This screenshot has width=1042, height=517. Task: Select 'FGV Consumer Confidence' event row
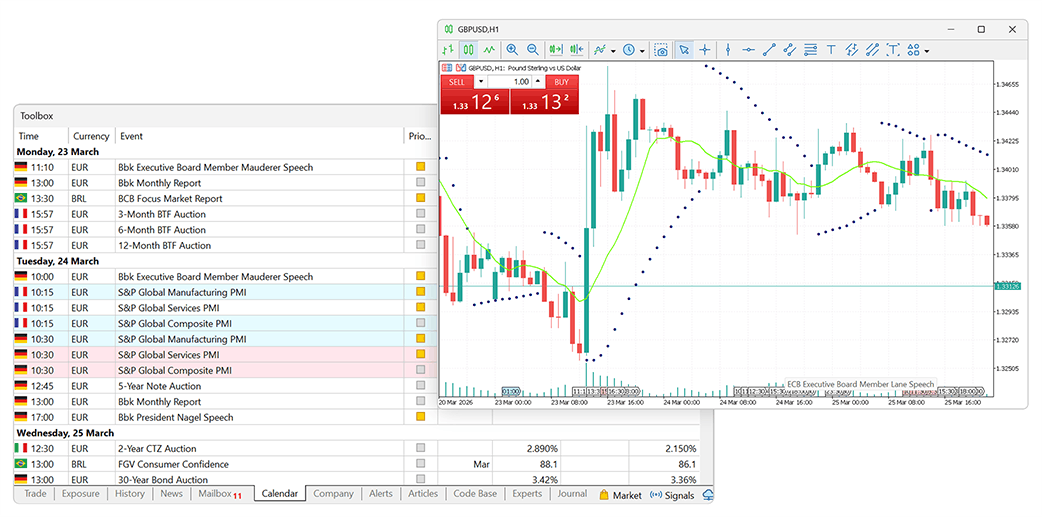tap(356, 465)
